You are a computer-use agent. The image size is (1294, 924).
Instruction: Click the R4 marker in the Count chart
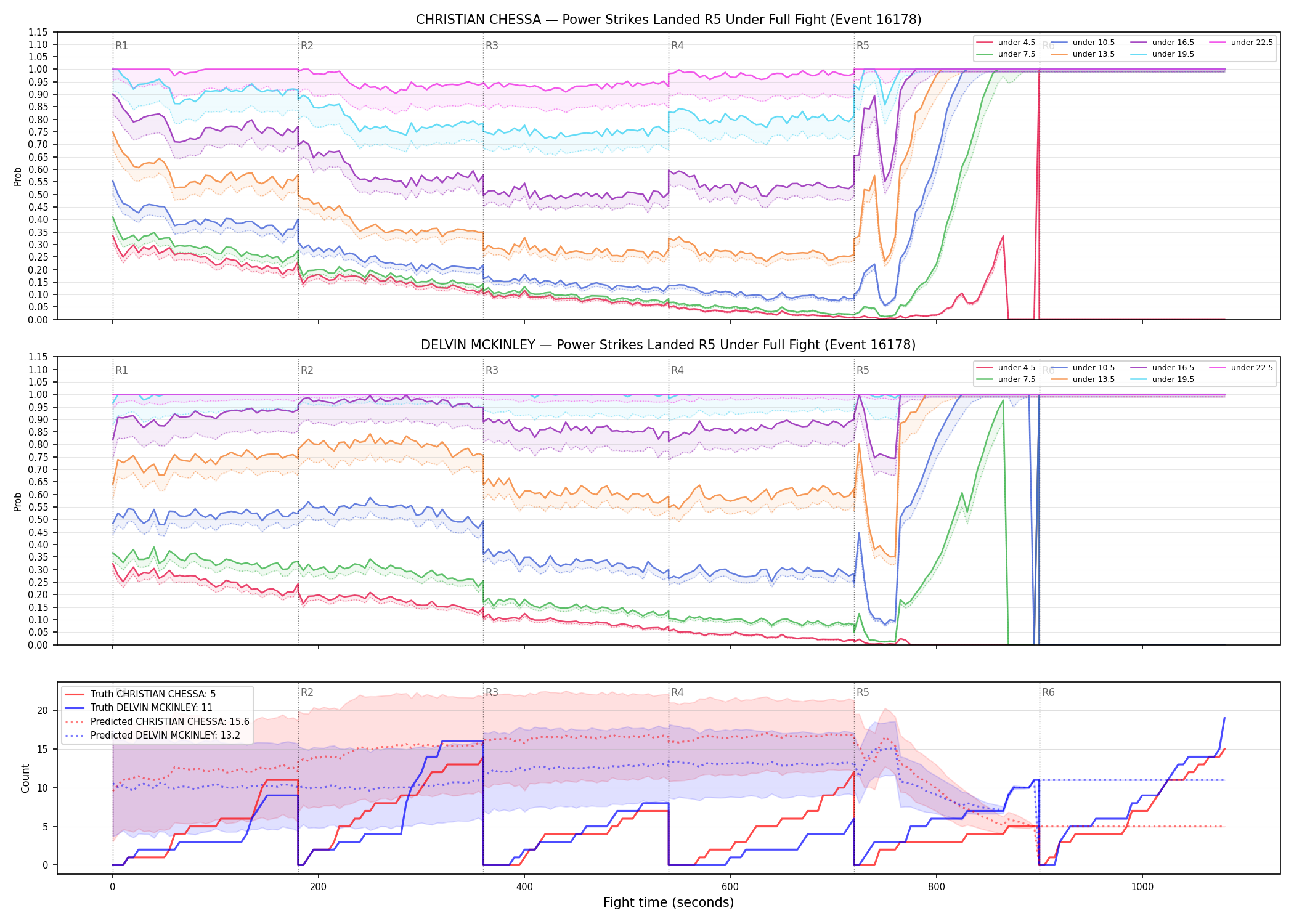677,692
